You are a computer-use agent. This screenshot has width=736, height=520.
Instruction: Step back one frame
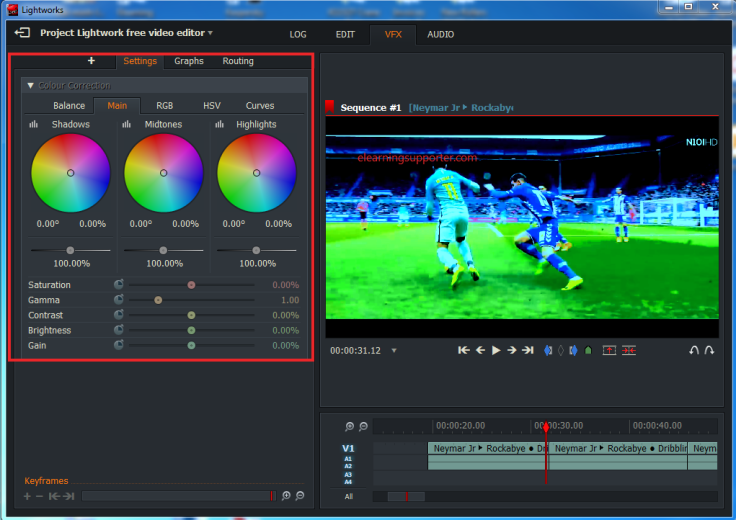(480, 350)
